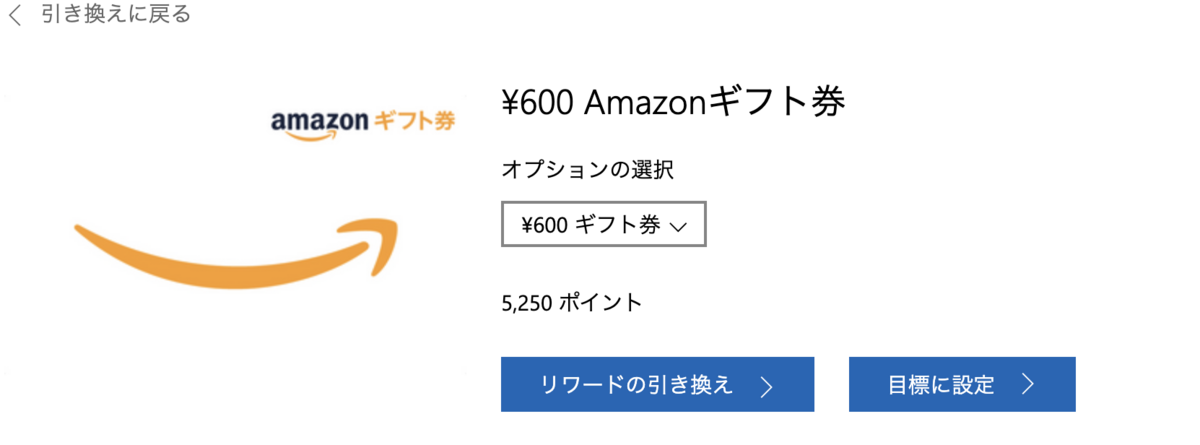The width and height of the screenshot is (1200, 445).
Task: Expand options using the dropdown chevron arrow
Action: pyautogui.click(x=677, y=227)
